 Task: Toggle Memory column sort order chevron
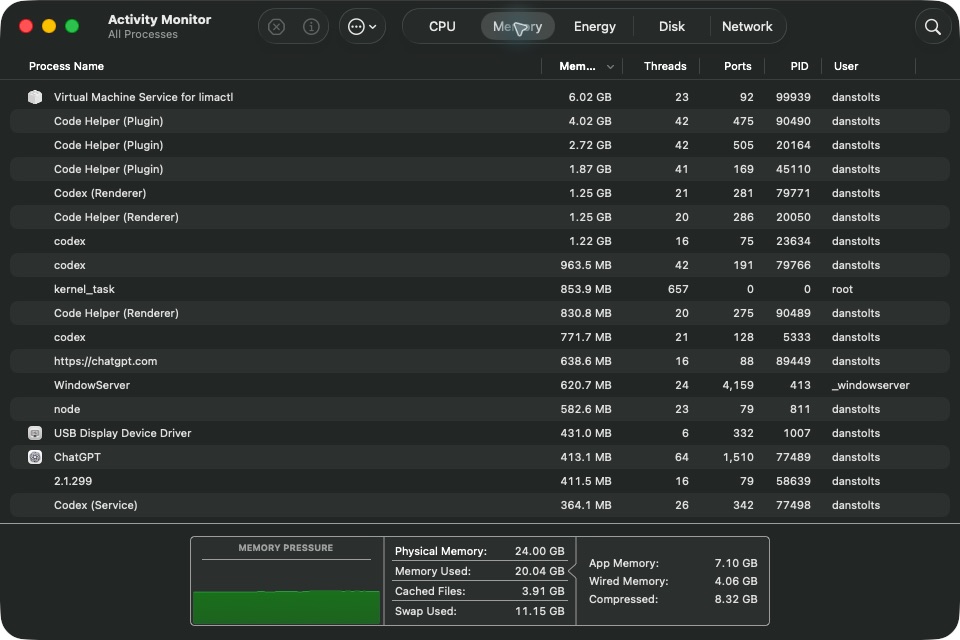(610, 67)
